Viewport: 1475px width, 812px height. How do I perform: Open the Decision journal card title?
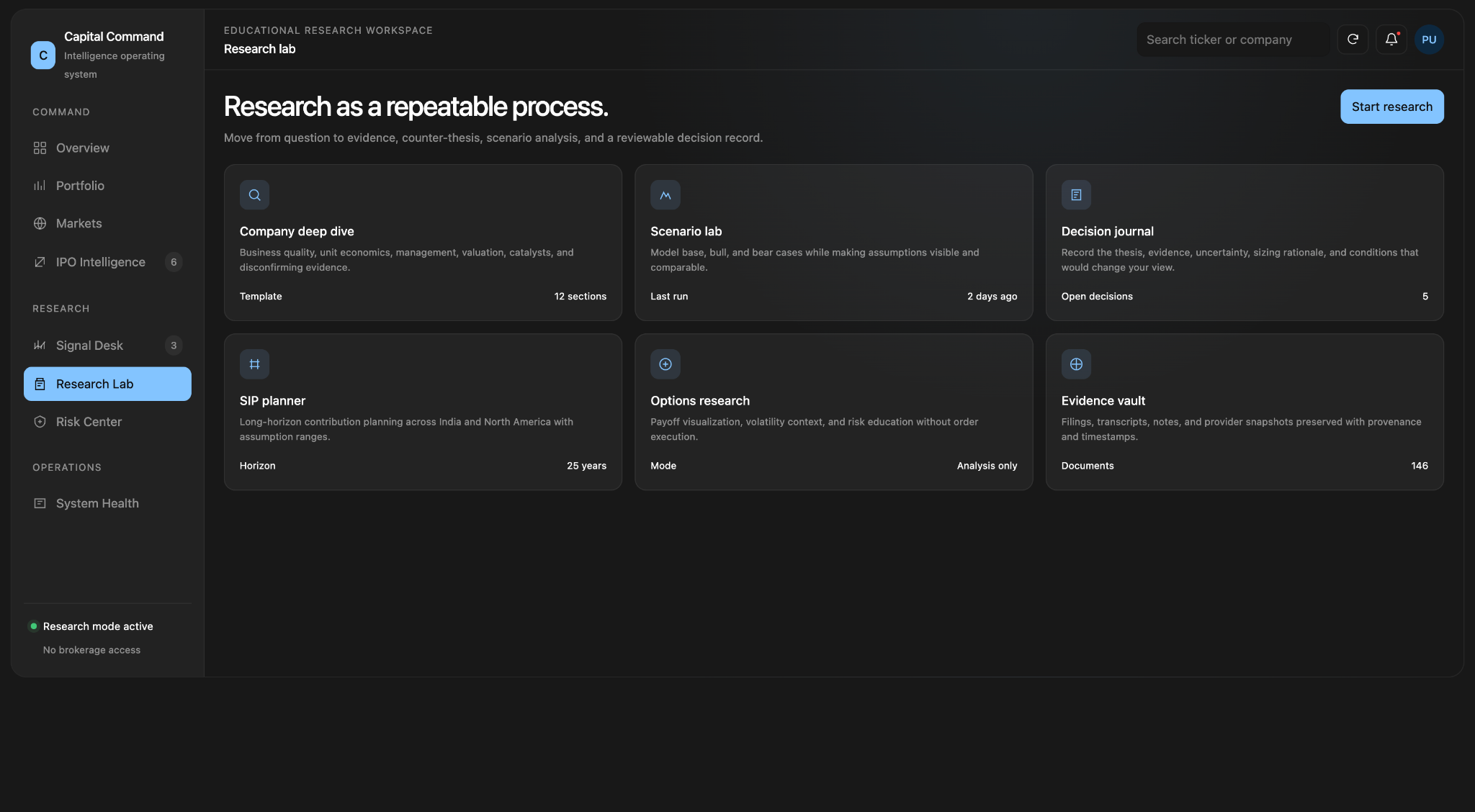(1107, 231)
